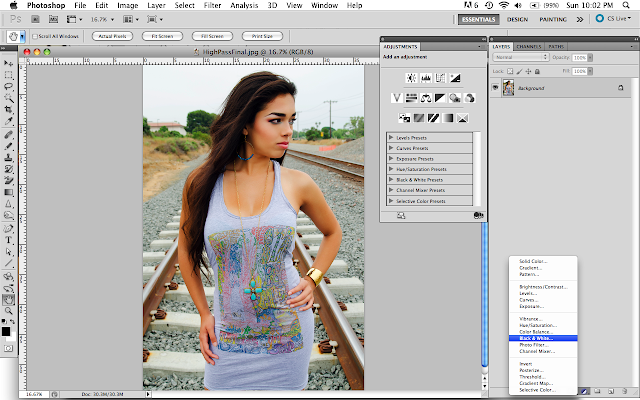Add a Posterize adjustment icon
The height and width of the screenshot is (400, 640).
tap(419, 118)
